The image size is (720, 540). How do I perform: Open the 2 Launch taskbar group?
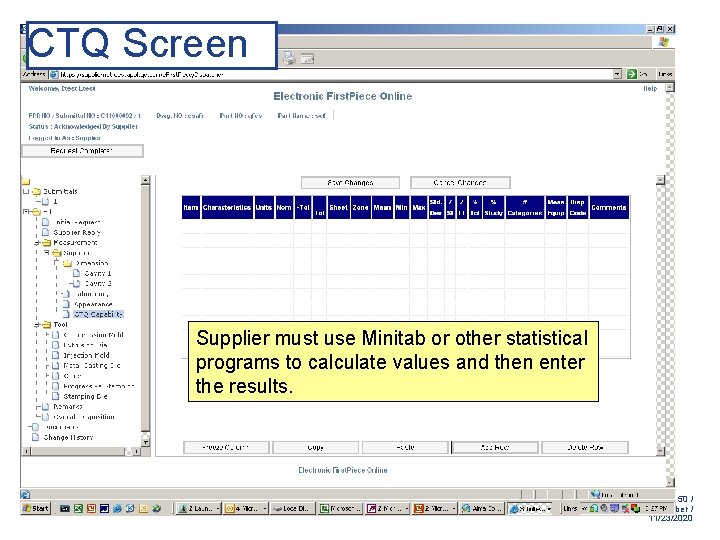pos(198,508)
